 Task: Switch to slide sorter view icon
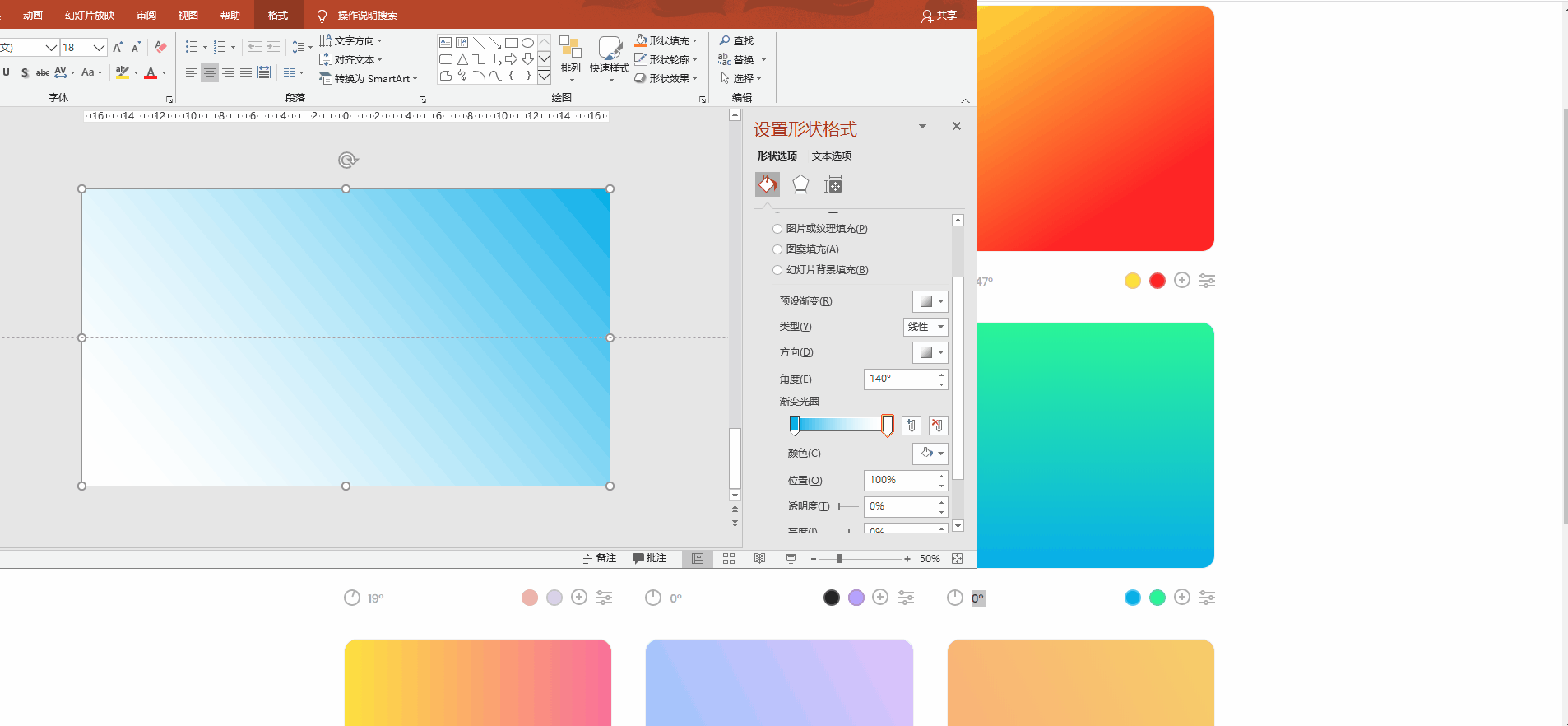pos(729,558)
